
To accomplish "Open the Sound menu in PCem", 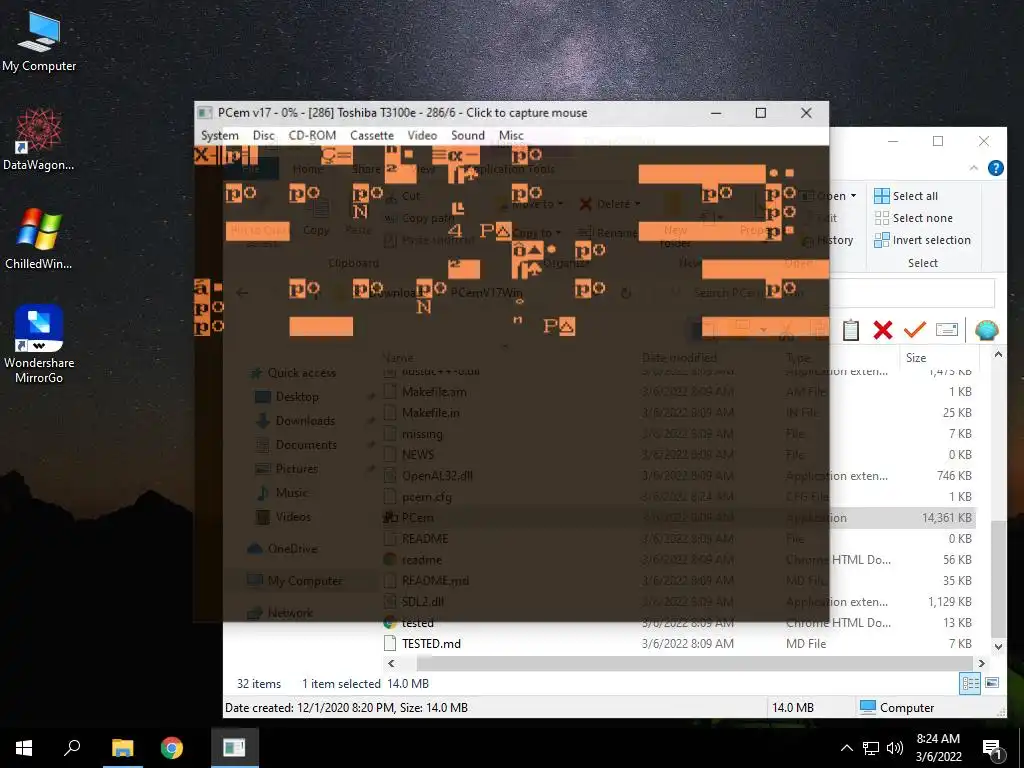I will 468,135.
